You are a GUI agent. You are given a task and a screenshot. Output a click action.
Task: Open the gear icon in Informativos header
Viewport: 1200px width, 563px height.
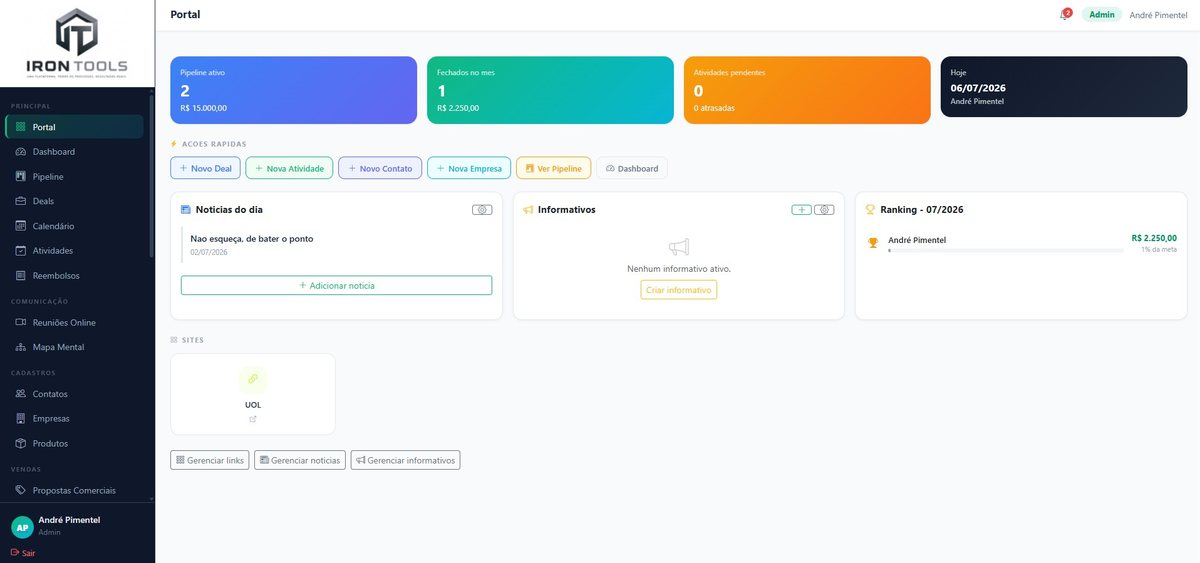824,210
